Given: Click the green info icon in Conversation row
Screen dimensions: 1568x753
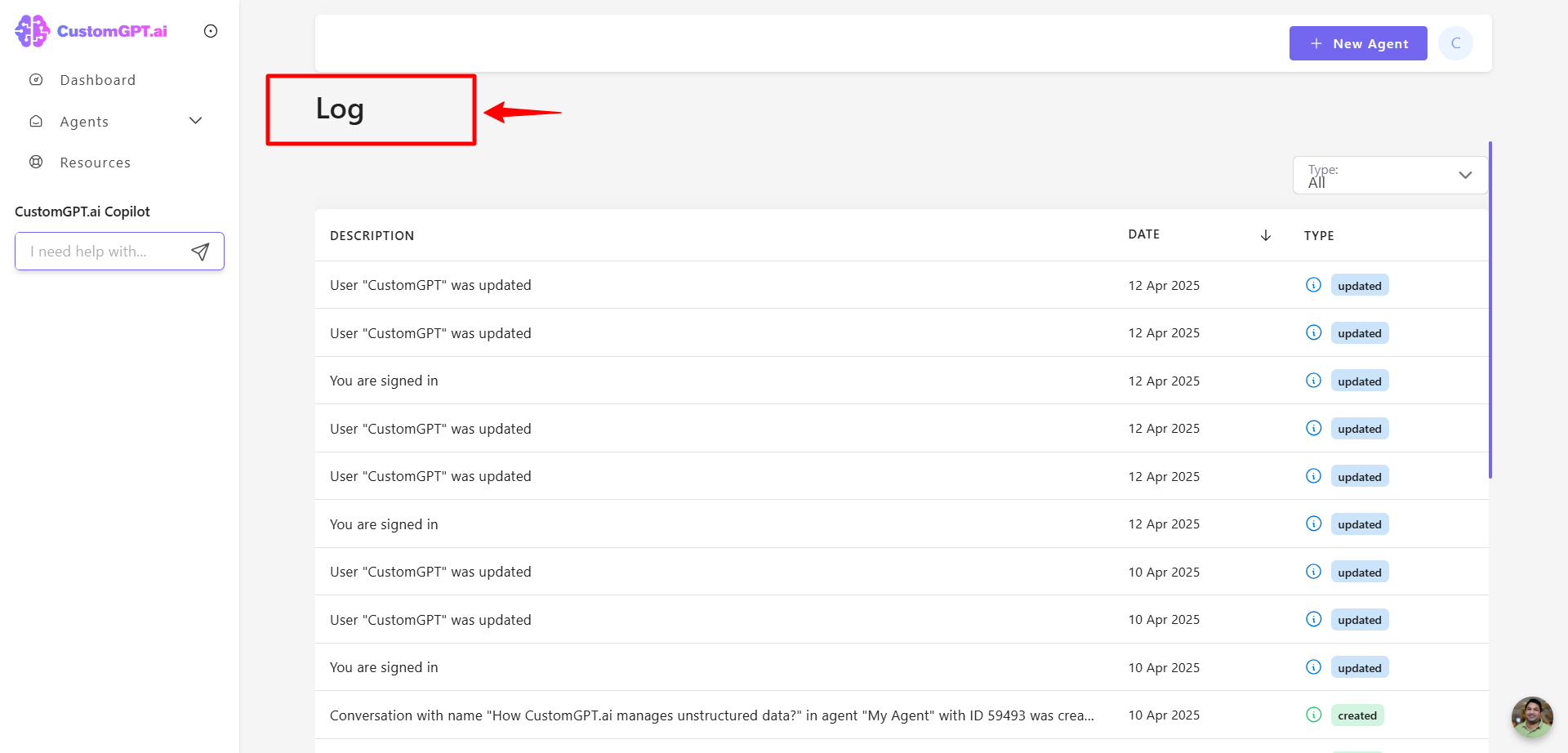Looking at the screenshot, I should (1313, 715).
